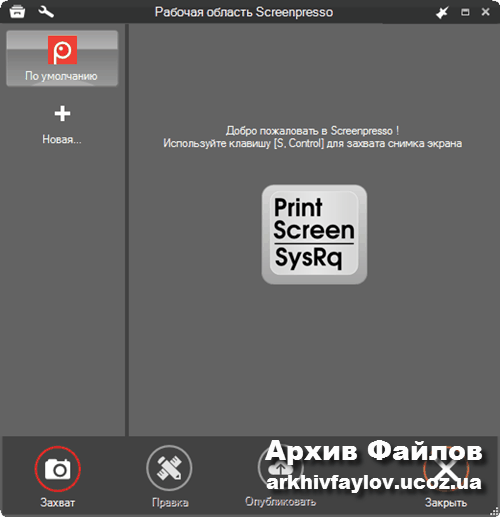Add a new workspace with plus icon
Image resolution: width=500 pixels, height=517 pixels.
coord(62,114)
